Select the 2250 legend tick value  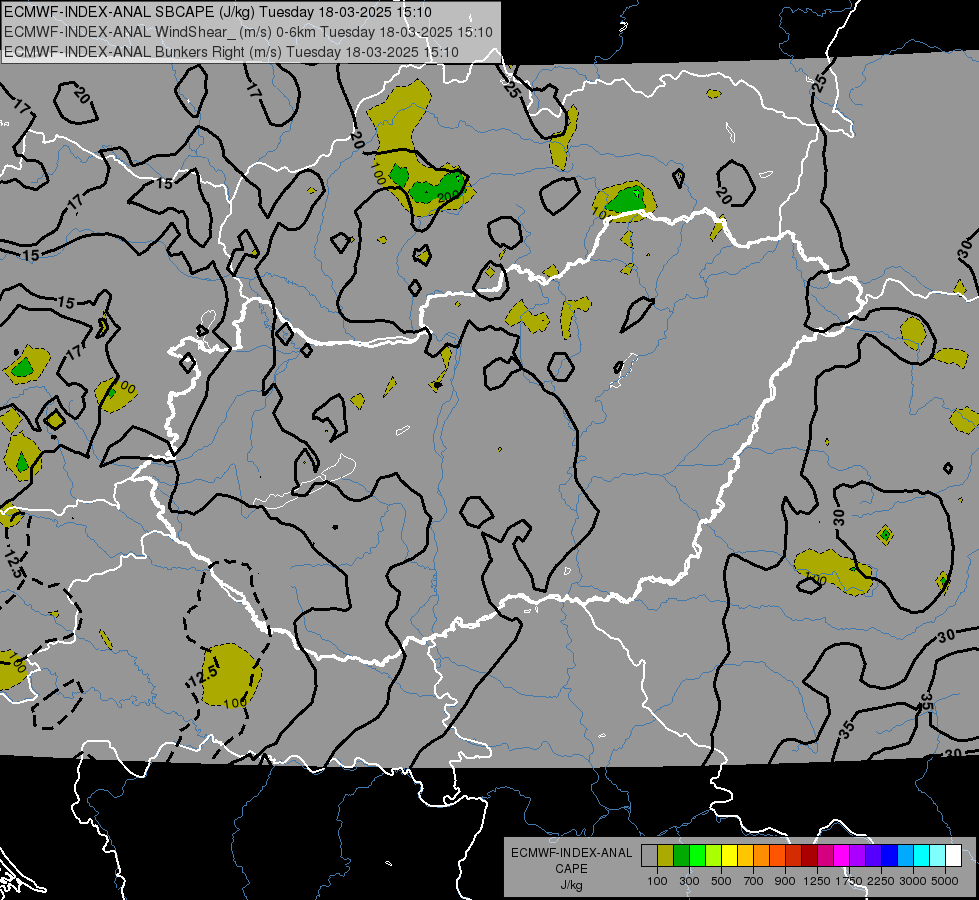click(881, 881)
